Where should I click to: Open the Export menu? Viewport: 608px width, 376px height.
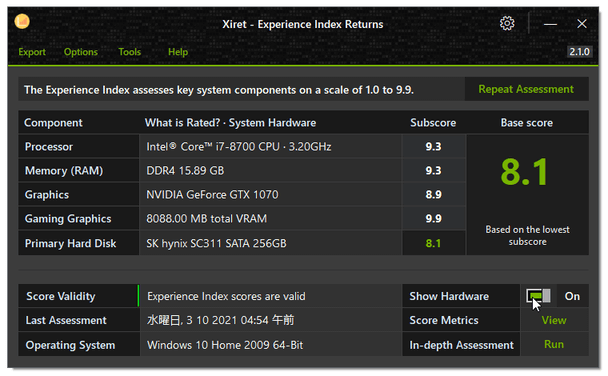point(32,52)
